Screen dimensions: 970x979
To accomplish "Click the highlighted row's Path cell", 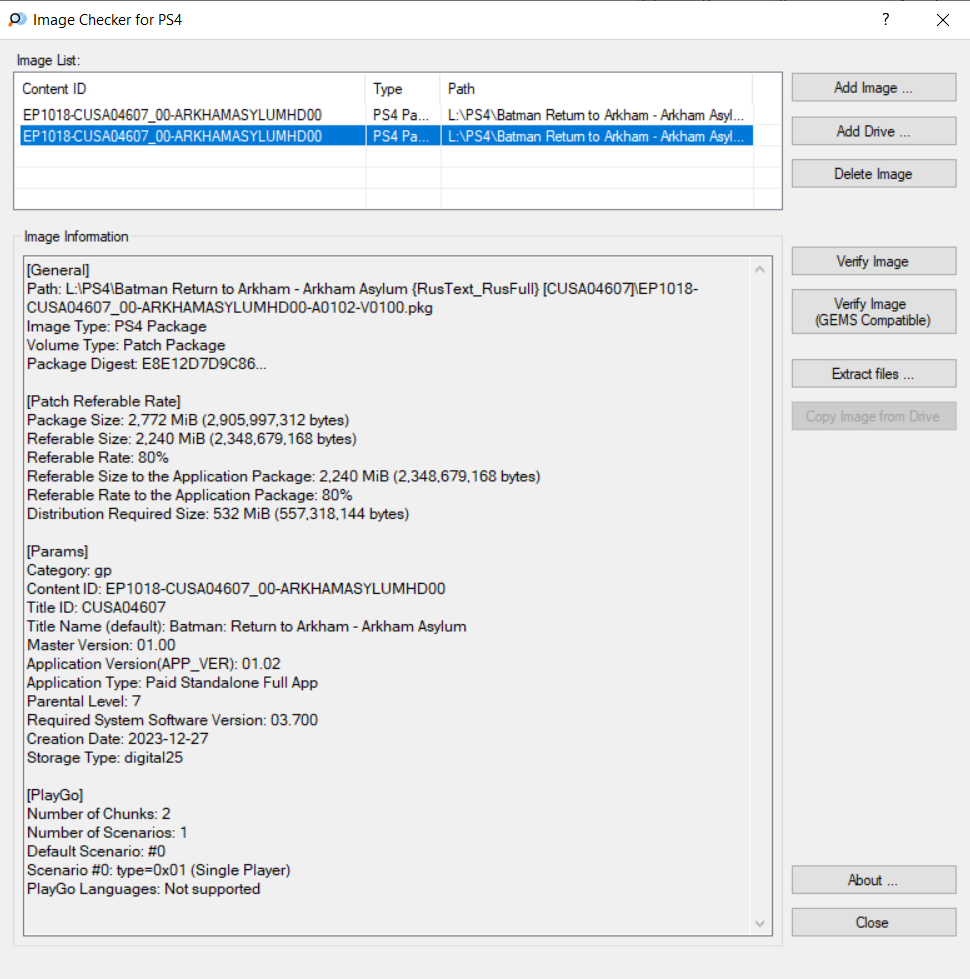I will [596, 136].
